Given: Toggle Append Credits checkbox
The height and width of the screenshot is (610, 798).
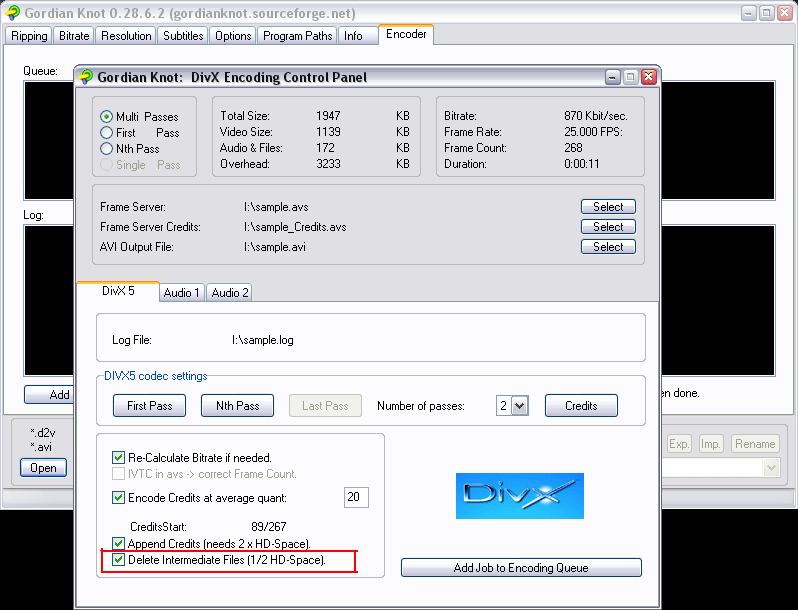Looking at the screenshot, I should (x=118, y=543).
